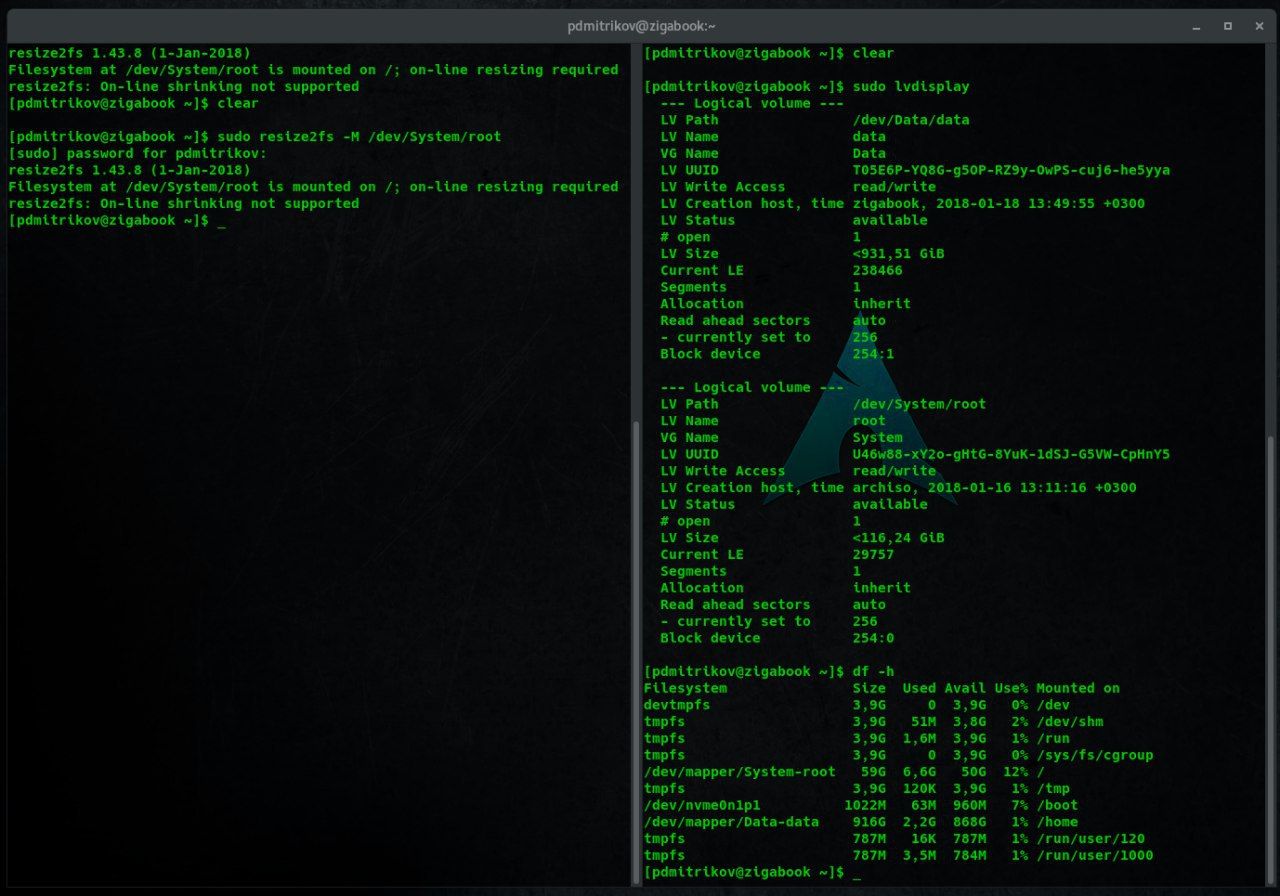Click the '/tmp' mount point
This screenshot has height=896, width=1280.
[x=1053, y=789]
